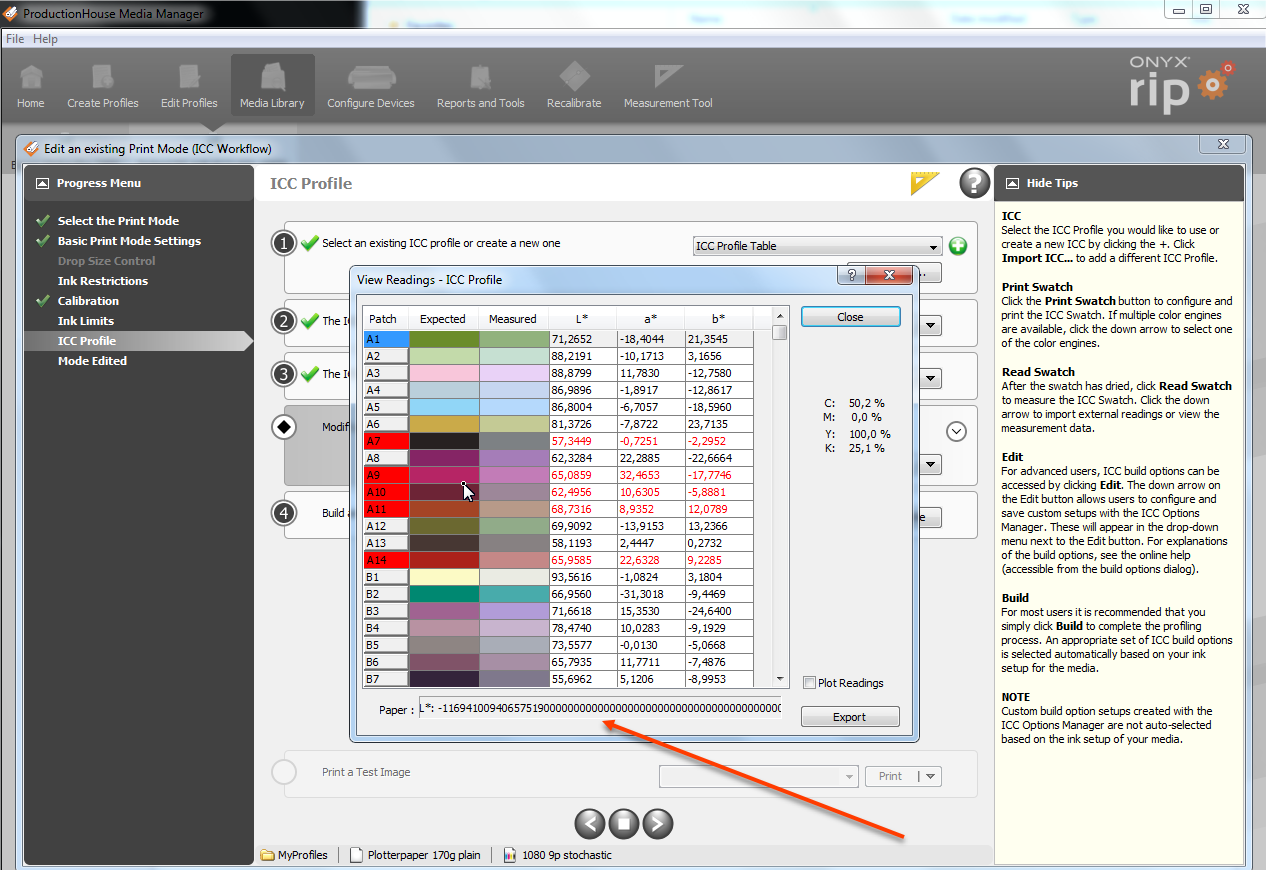Image resolution: width=1266 pixels, height=870 pixels.
Task: Select the Modify step diamond radio
Action: (286, 427)
